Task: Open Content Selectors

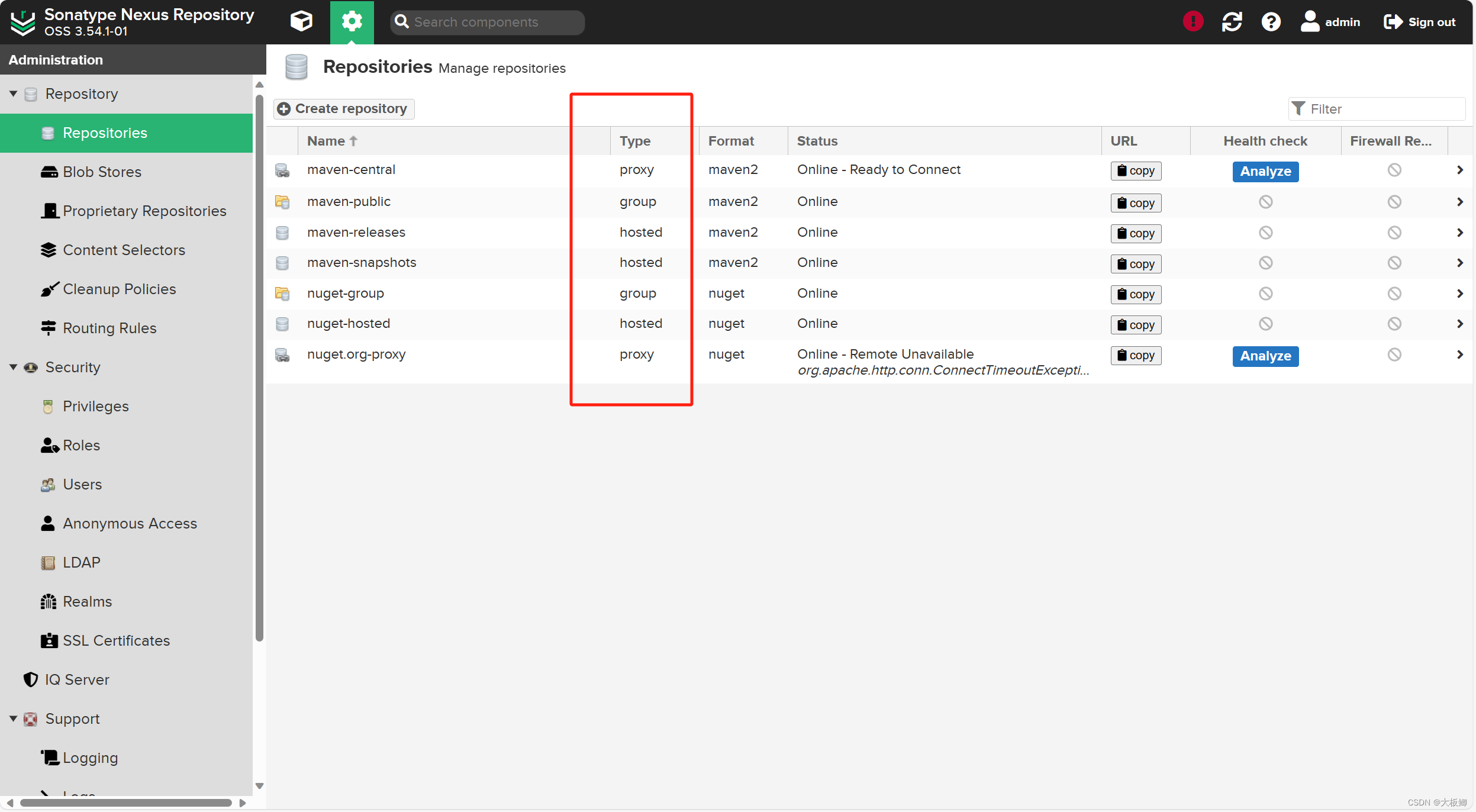Action: click(126, 250)
